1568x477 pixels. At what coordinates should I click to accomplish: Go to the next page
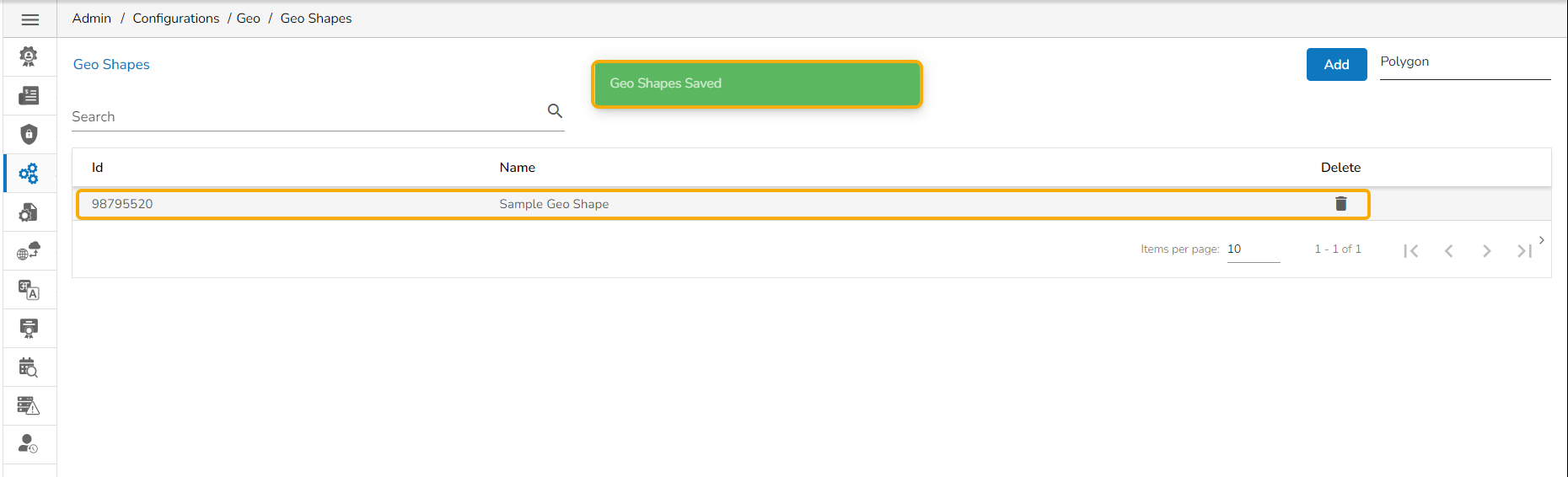pyautogui.click(x=1487, y=250)
